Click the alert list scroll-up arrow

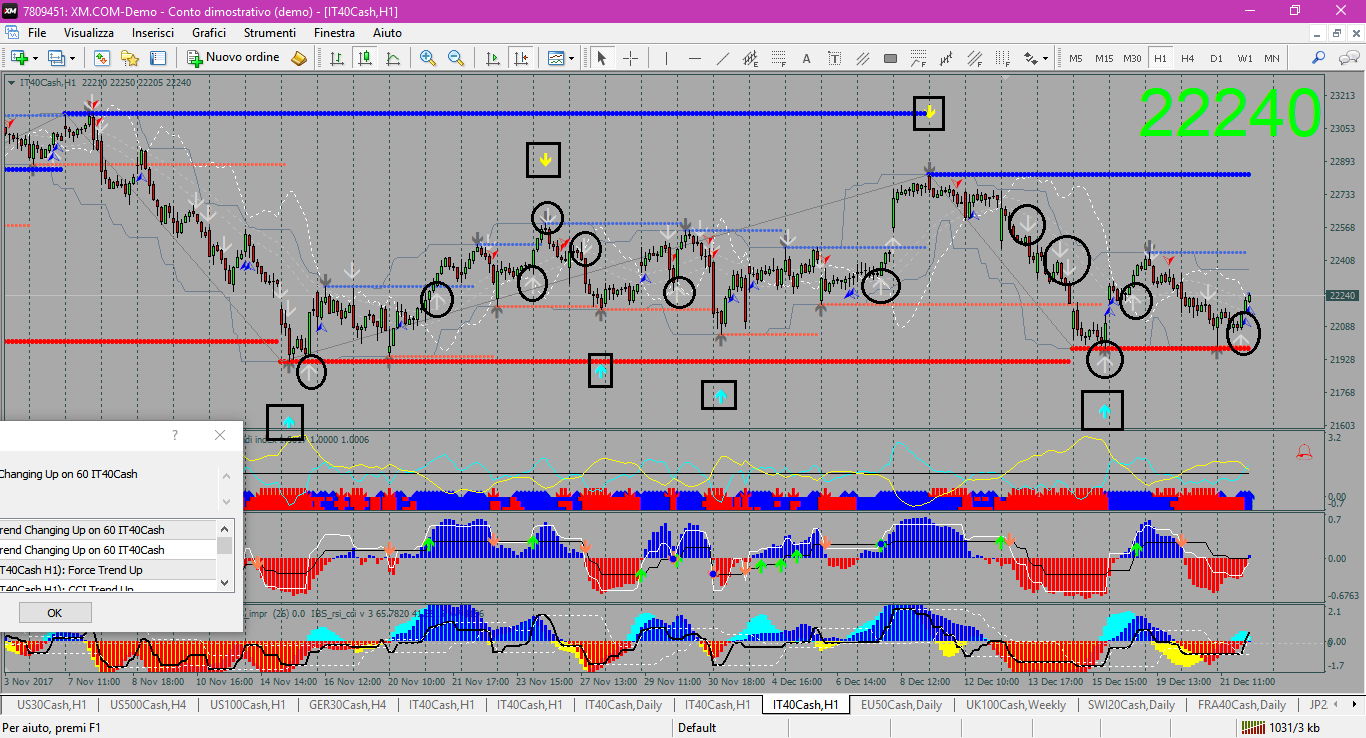pos(225,528)
